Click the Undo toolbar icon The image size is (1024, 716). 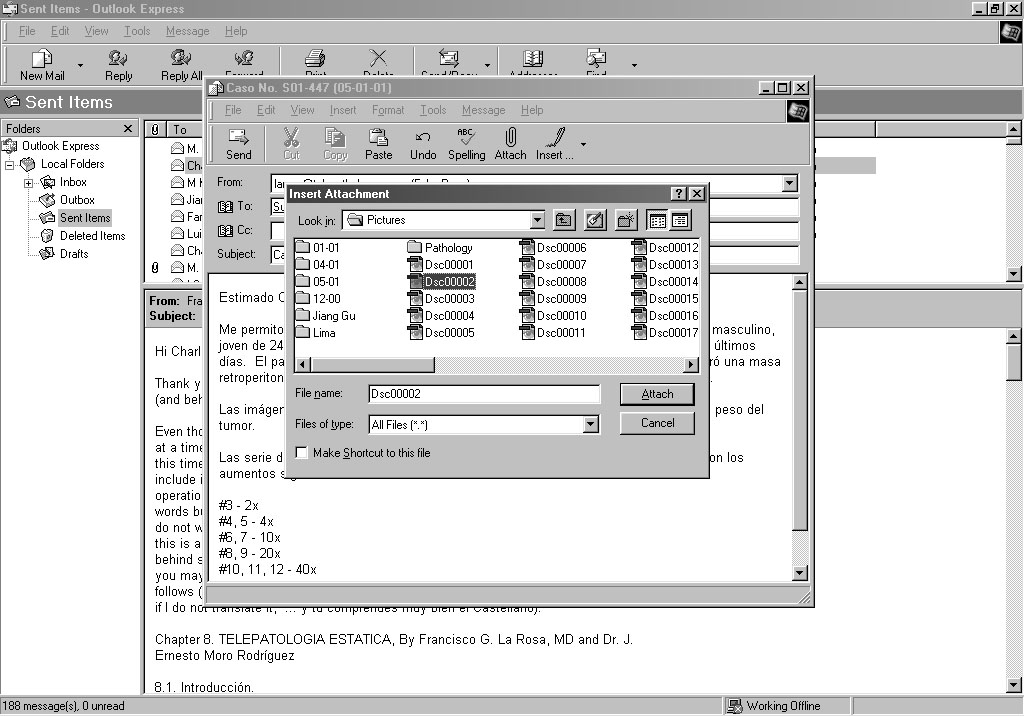[423, 143]
